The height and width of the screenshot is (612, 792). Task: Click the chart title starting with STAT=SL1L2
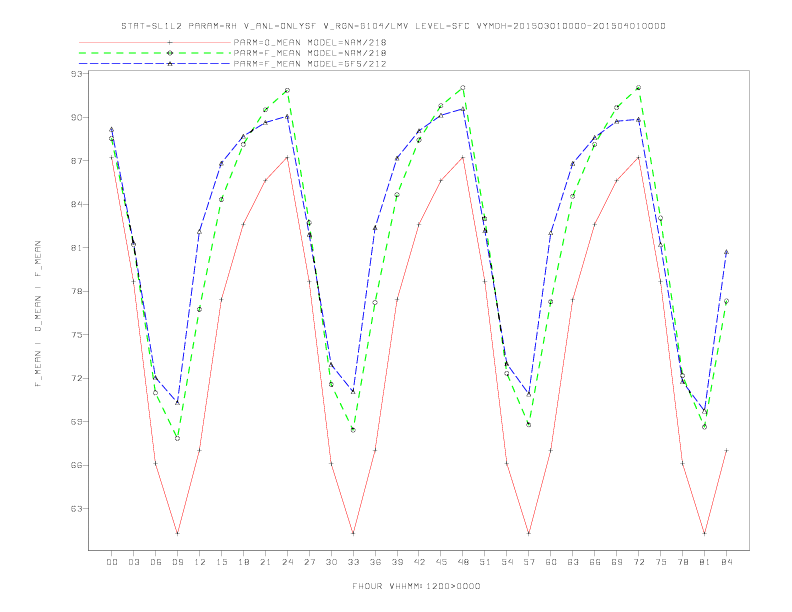(393, 26)
